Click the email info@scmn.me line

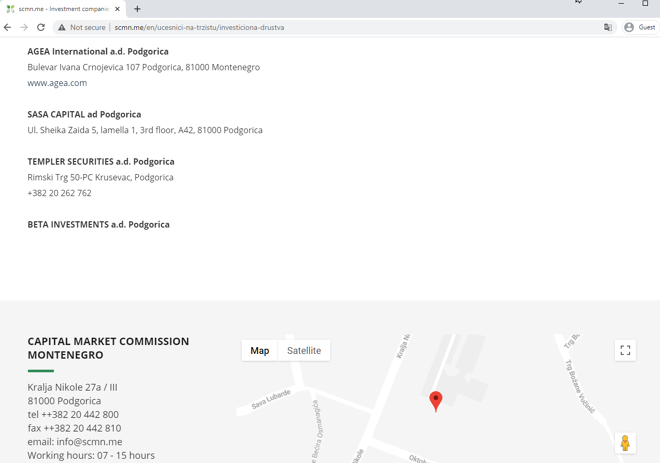(x=75, y=442)
